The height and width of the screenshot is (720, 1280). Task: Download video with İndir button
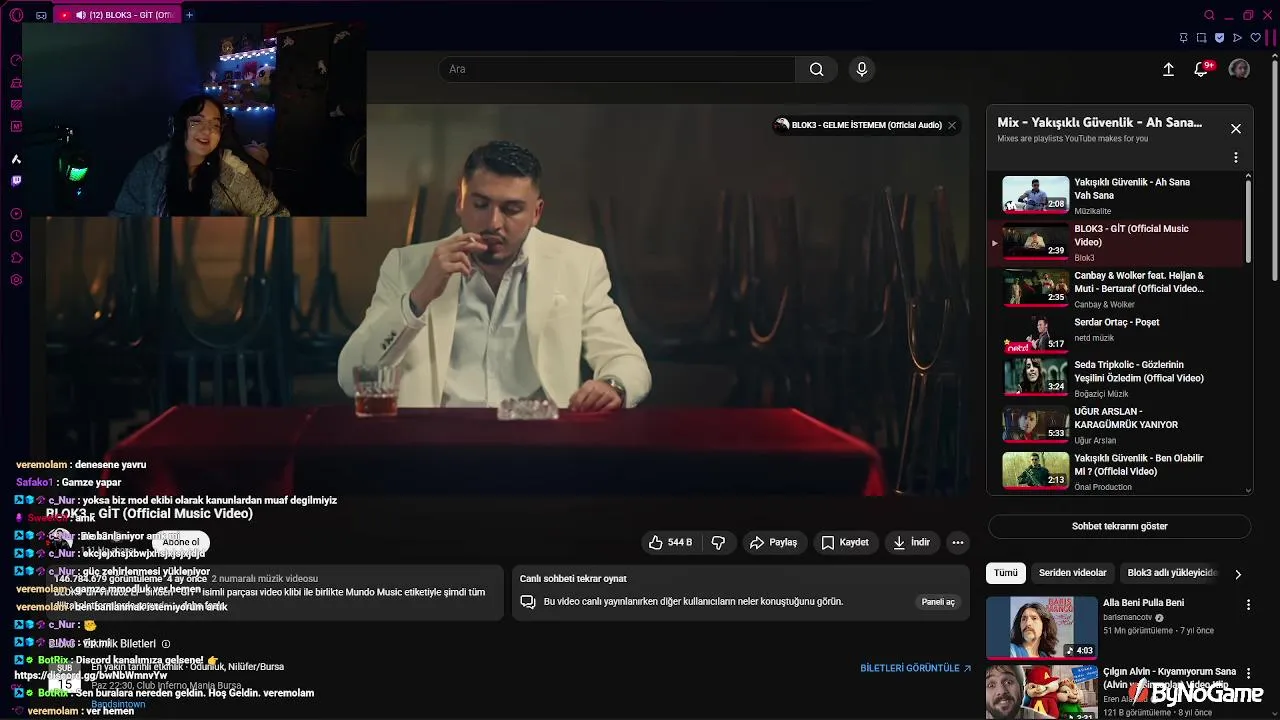tap(911, 542)
